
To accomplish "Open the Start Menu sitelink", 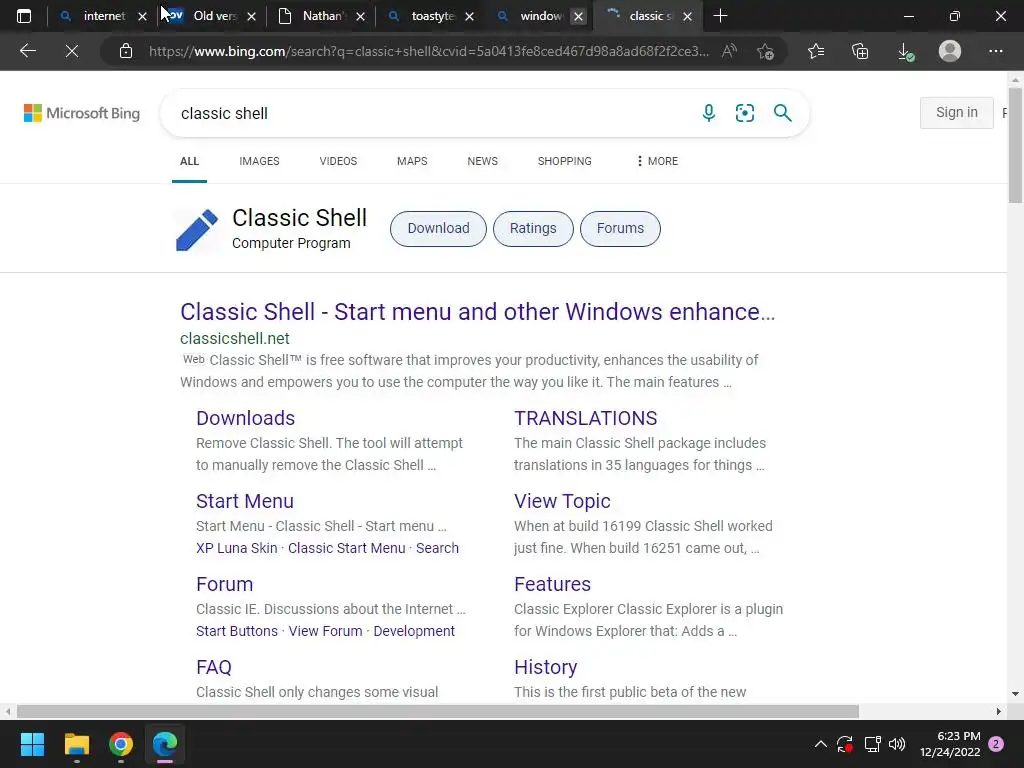I will pos(245,501).
